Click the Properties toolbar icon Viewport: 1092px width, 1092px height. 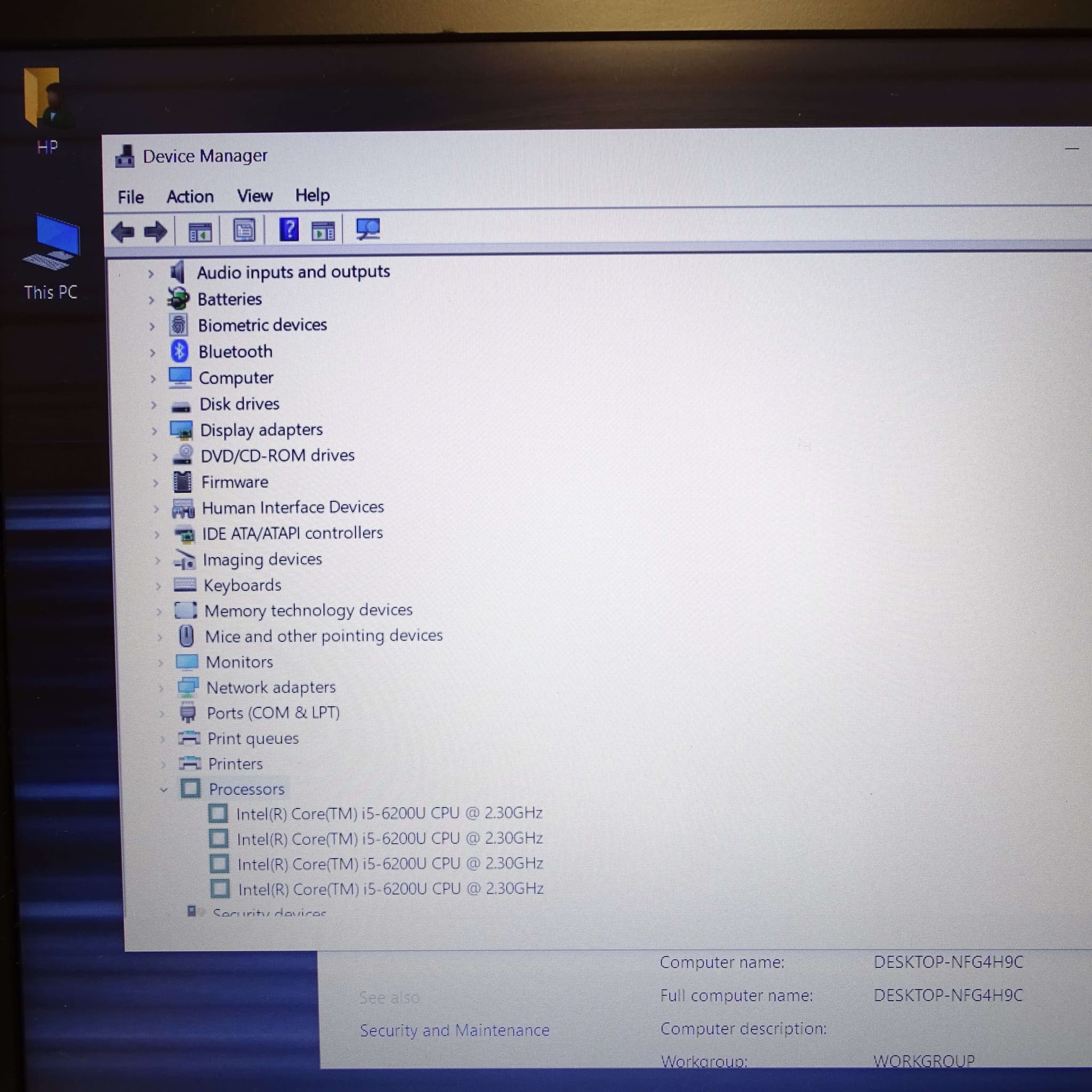[x=244, y=230]
